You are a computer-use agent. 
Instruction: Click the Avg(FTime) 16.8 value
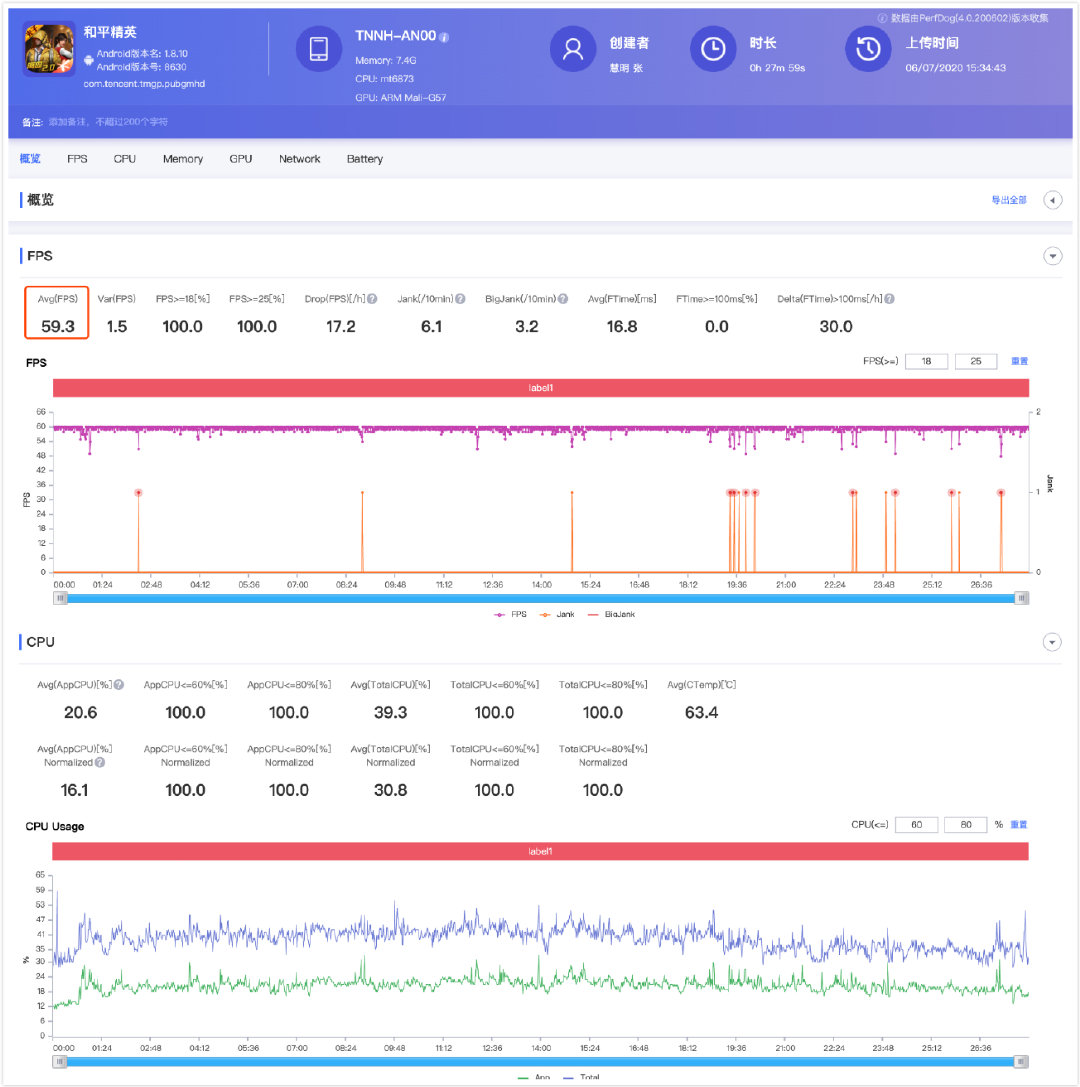tap(622, 327)
